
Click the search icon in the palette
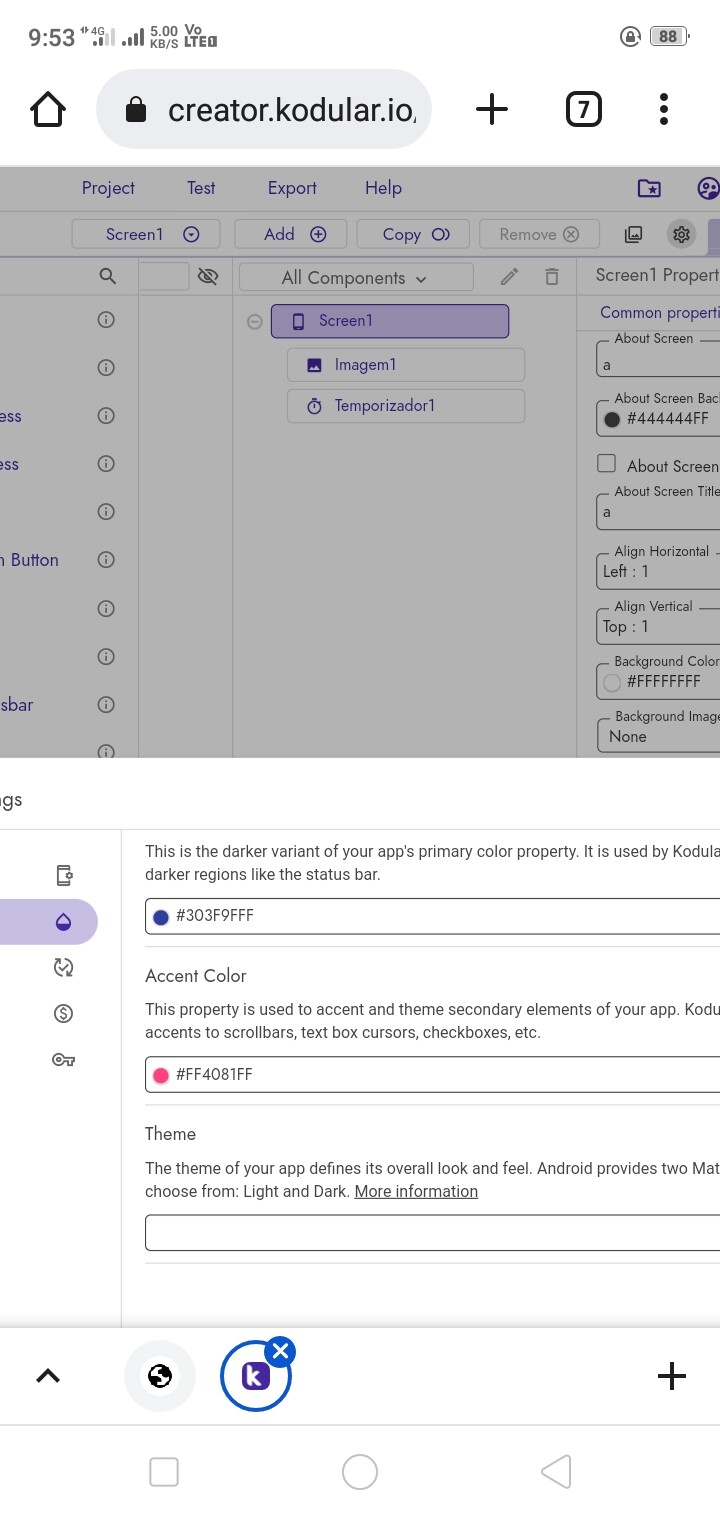coord(108,276)
